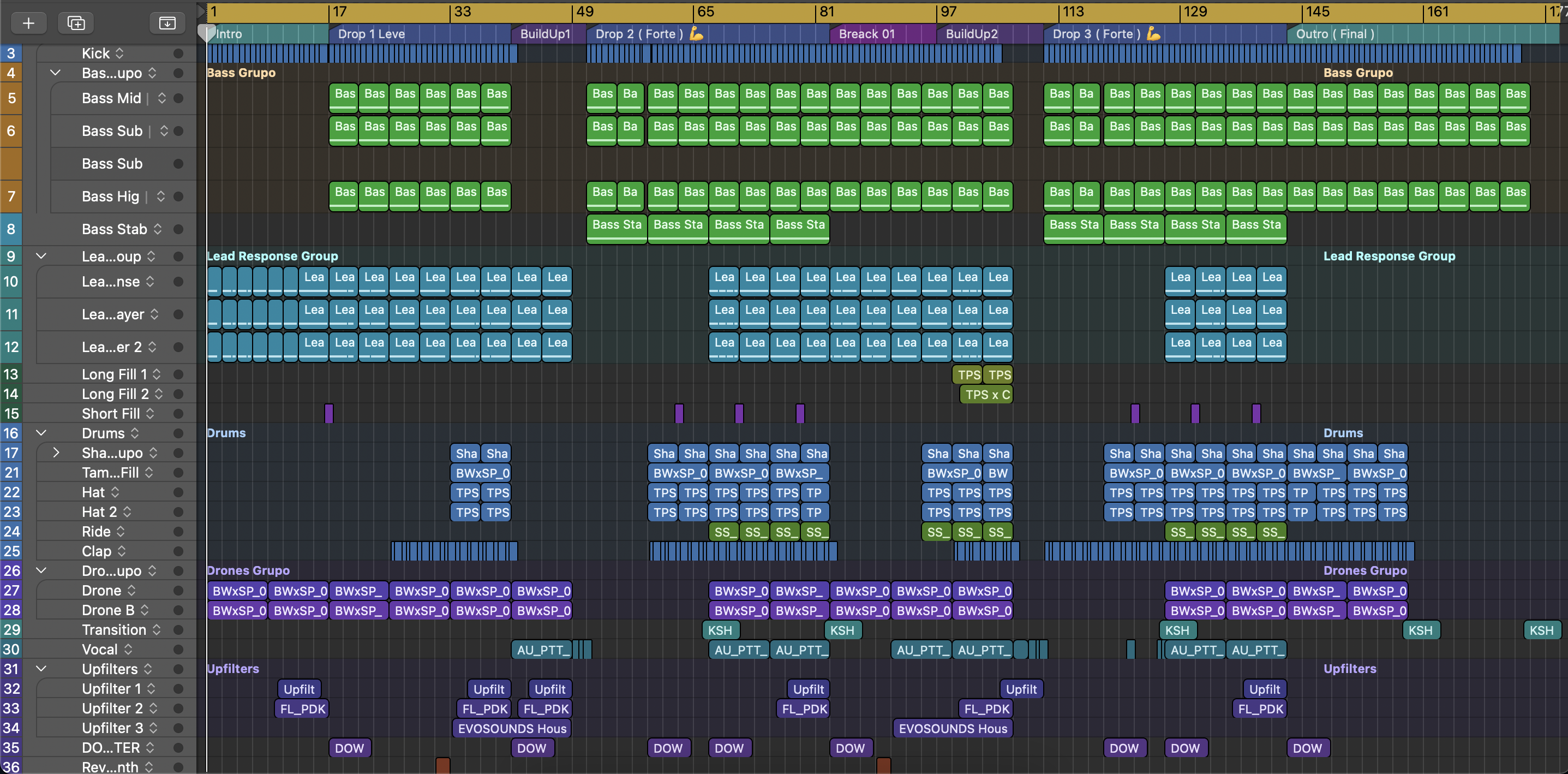The width and height of the screenshot is (1568, 774).
Task: Select the Drone B track header name
Action: tap(109, 610)
